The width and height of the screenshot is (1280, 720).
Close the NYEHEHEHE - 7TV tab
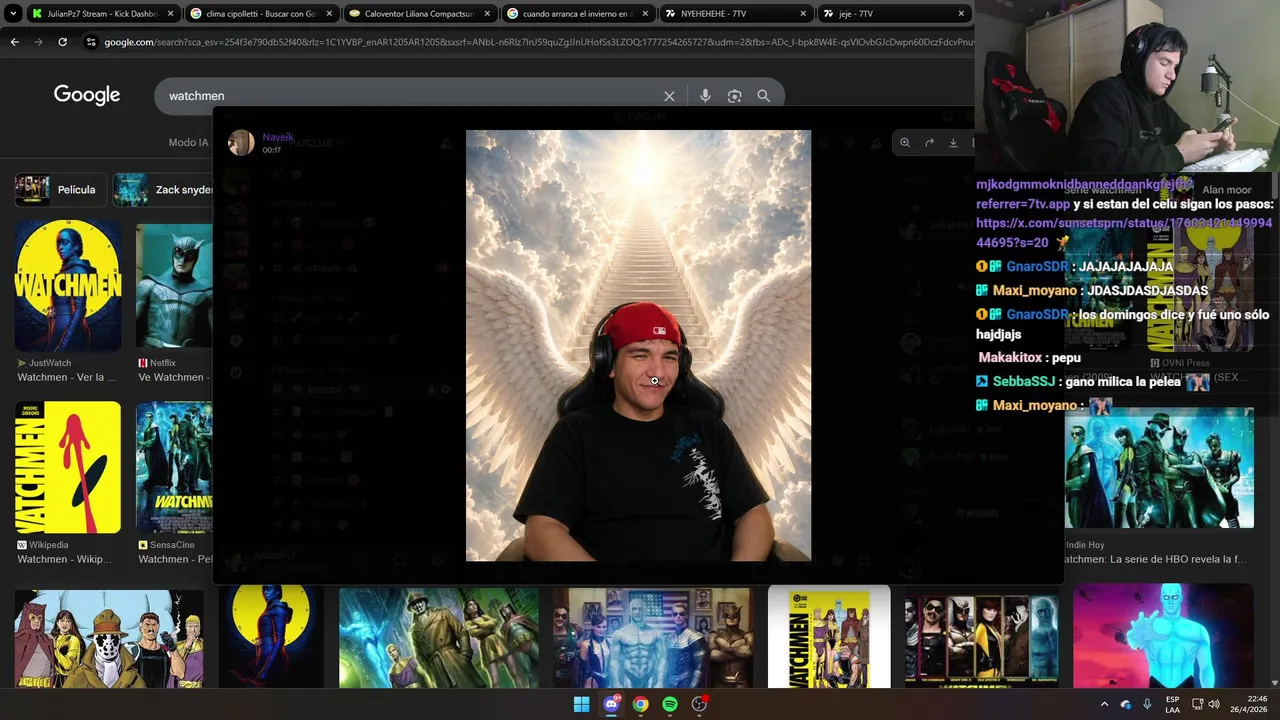coord(803,14)
